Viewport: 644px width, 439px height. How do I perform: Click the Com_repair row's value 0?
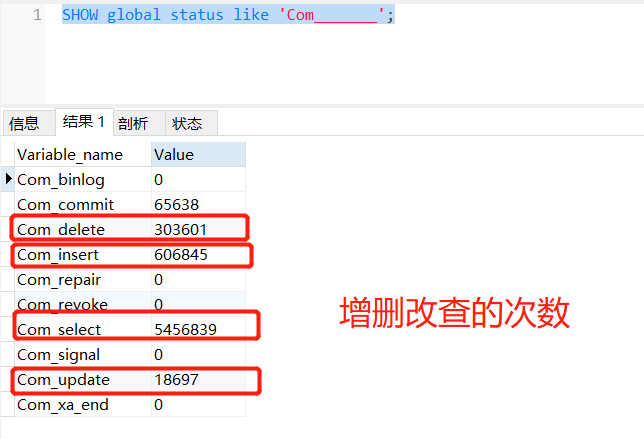click(x=159, y=280)
